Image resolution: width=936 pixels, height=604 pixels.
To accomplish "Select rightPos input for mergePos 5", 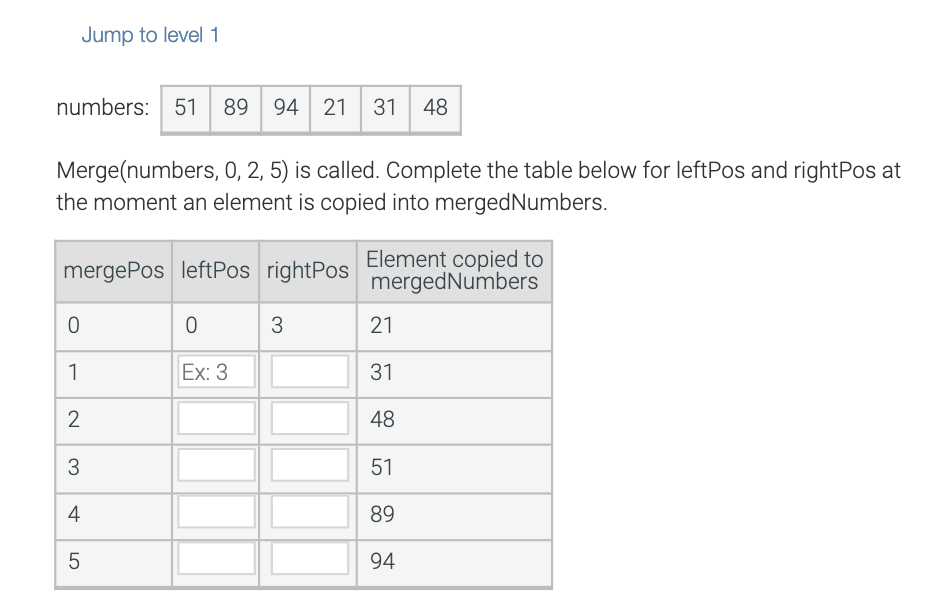I will click(x=309, y=559).
